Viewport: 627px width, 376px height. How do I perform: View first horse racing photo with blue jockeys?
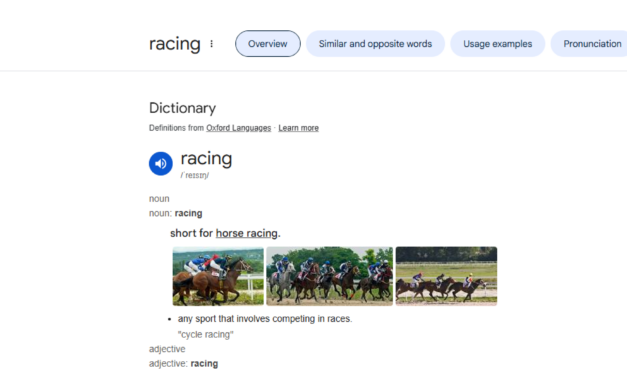(x=218, y=276)
